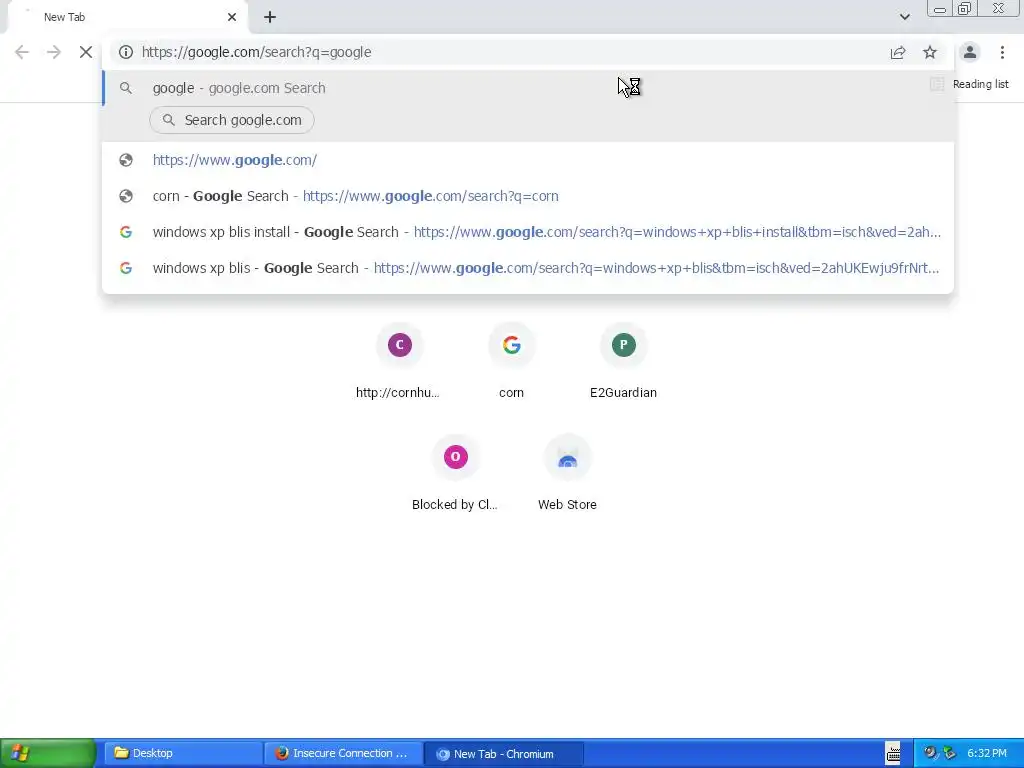Select https://www.google.com/ suggestion
The width and height of the screenshot is (1024, 768).
click(528, 160)
